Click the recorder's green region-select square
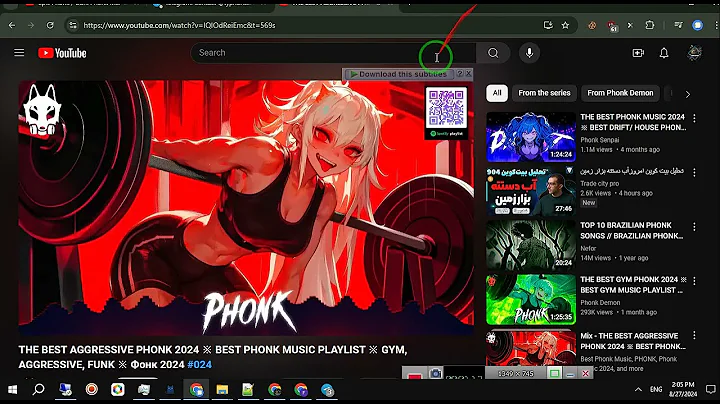 pos(554,374)
